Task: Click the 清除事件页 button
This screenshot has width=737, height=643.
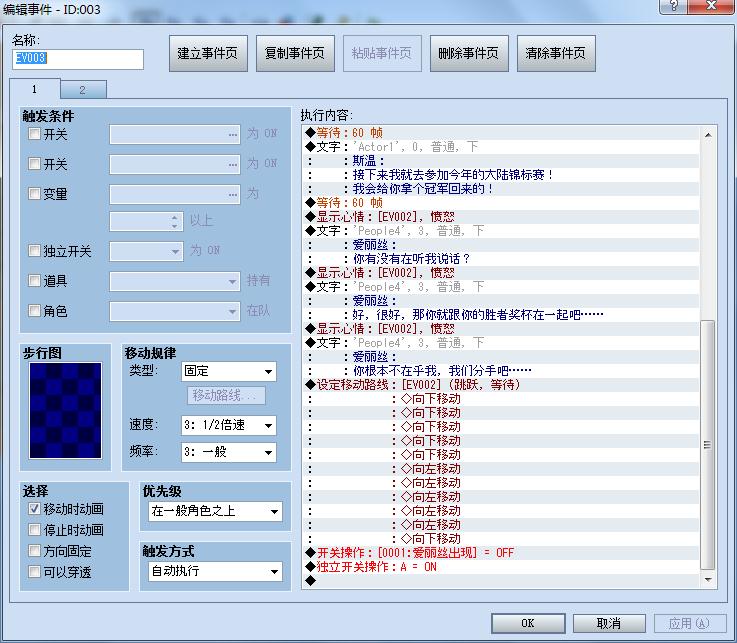Action: 556,53
